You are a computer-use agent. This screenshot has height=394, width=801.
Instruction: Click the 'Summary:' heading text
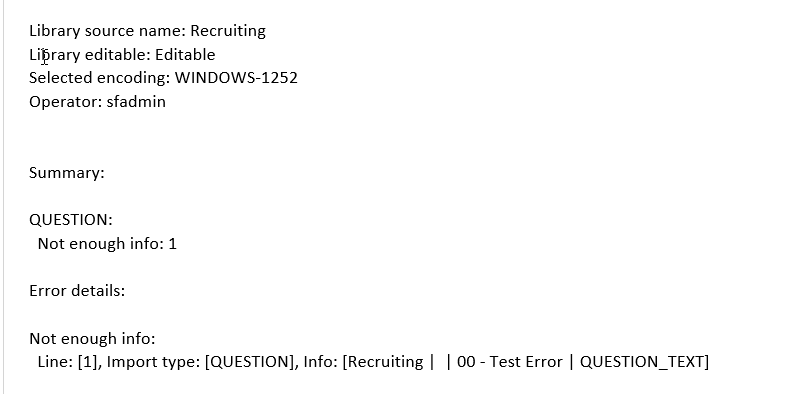(66, 173)
